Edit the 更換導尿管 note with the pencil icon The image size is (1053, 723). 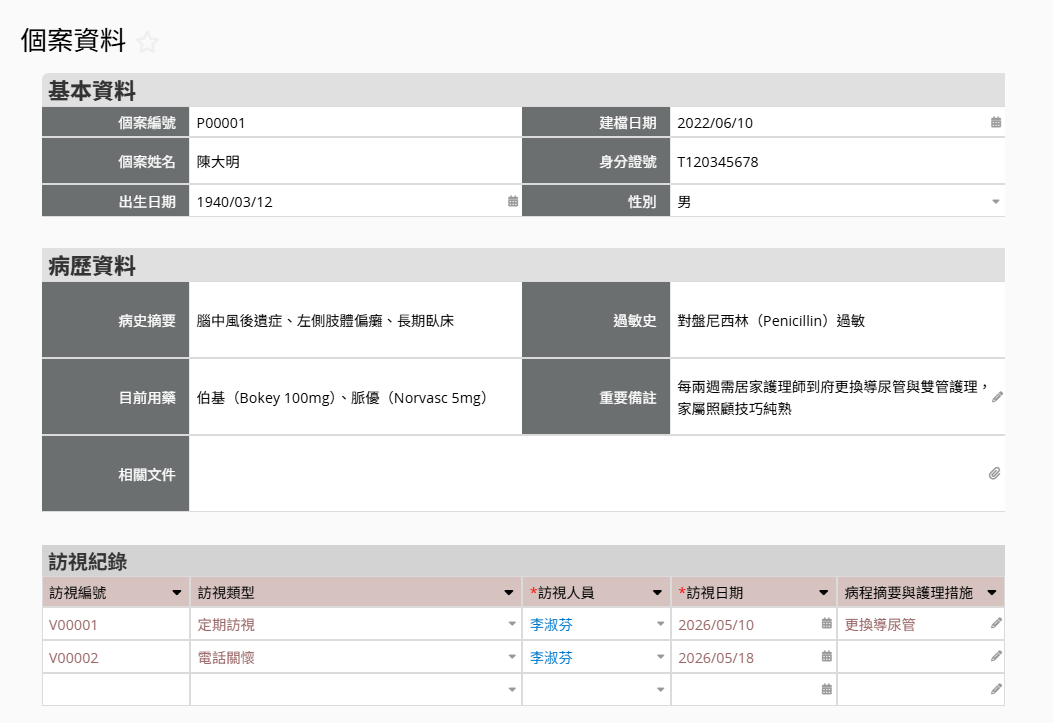(997, 624)
